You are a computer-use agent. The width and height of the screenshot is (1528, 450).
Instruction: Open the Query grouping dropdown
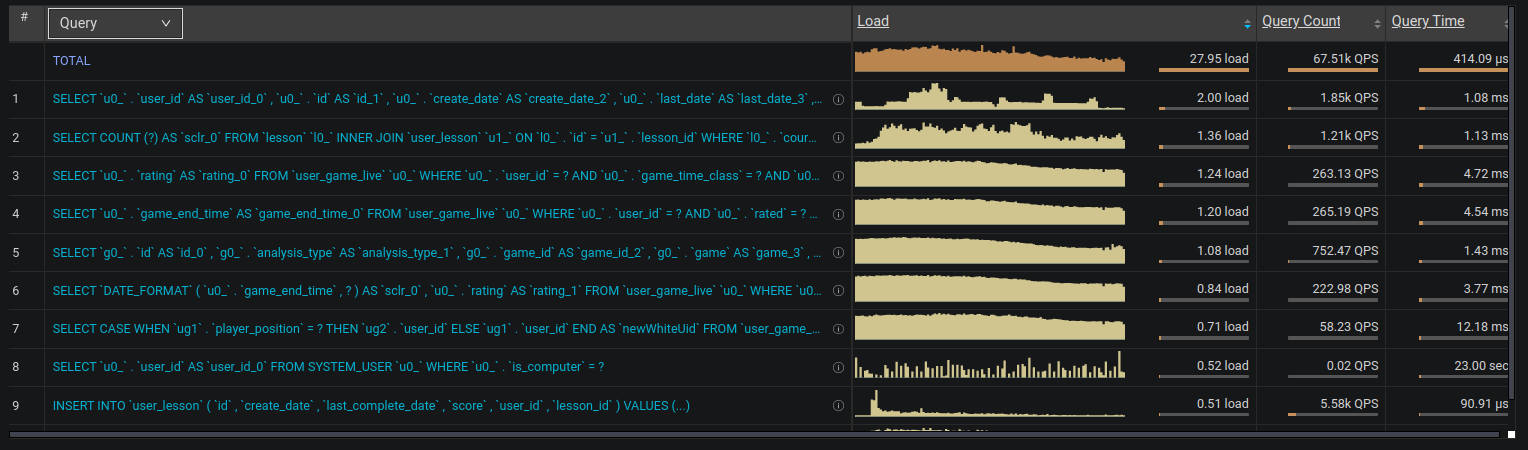115,23
